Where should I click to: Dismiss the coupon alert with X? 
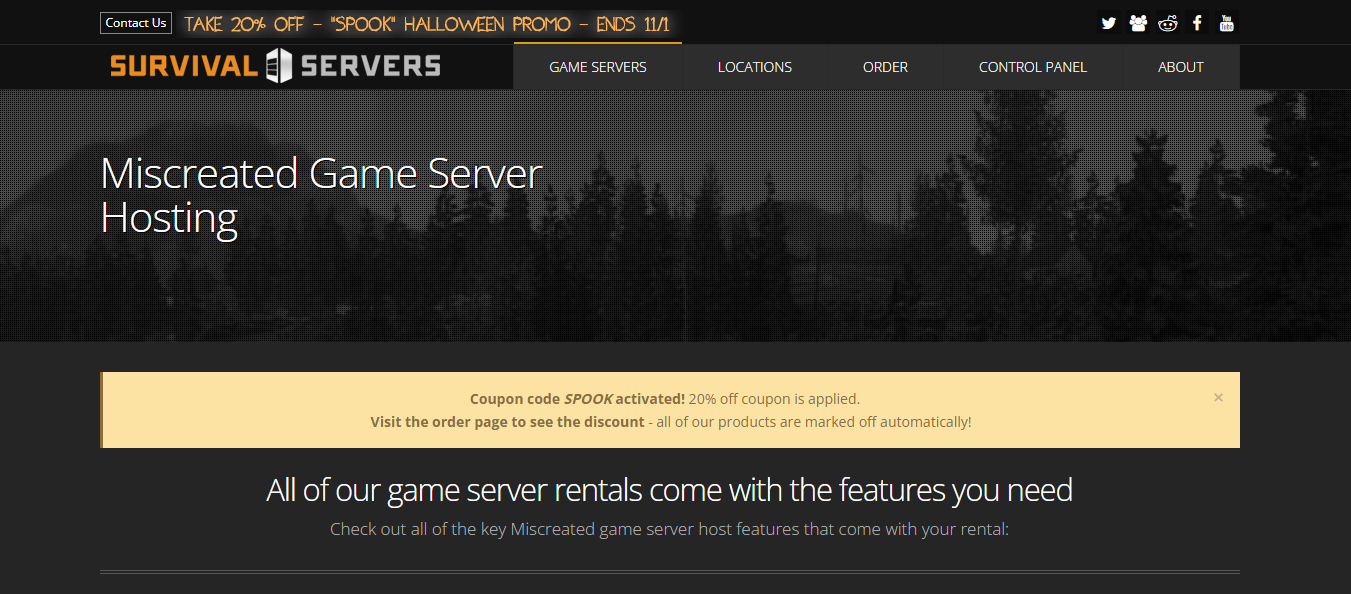tap(1218, 397)
